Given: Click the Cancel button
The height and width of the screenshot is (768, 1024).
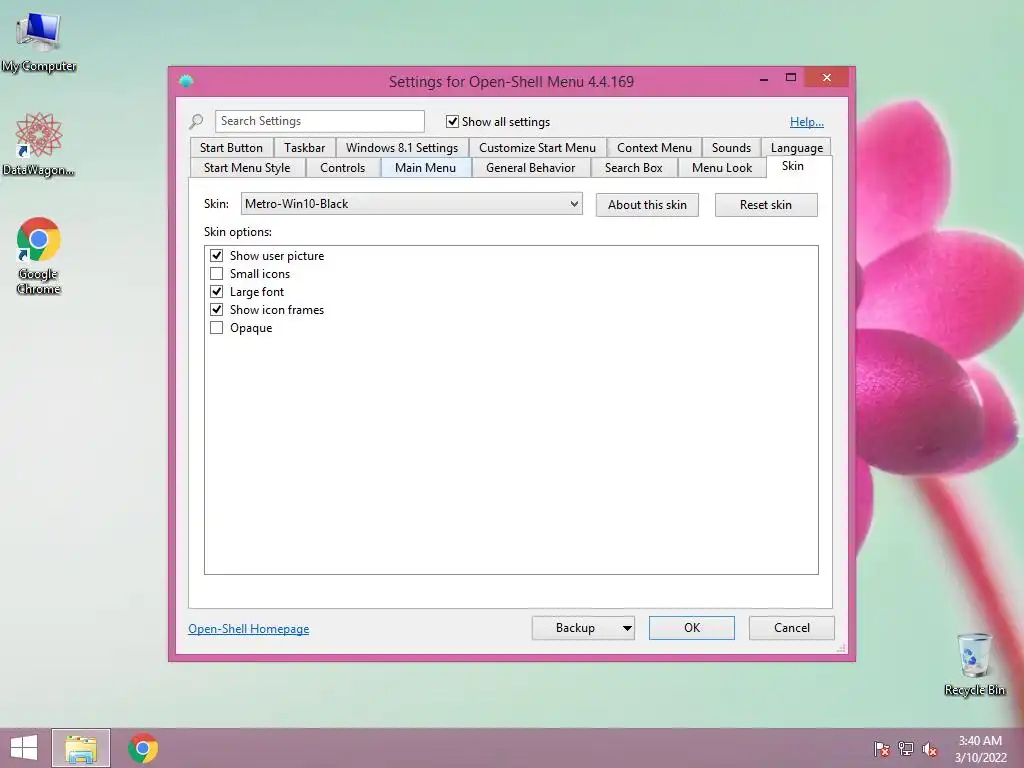Looking at the screenshot, I should (792, 628).
